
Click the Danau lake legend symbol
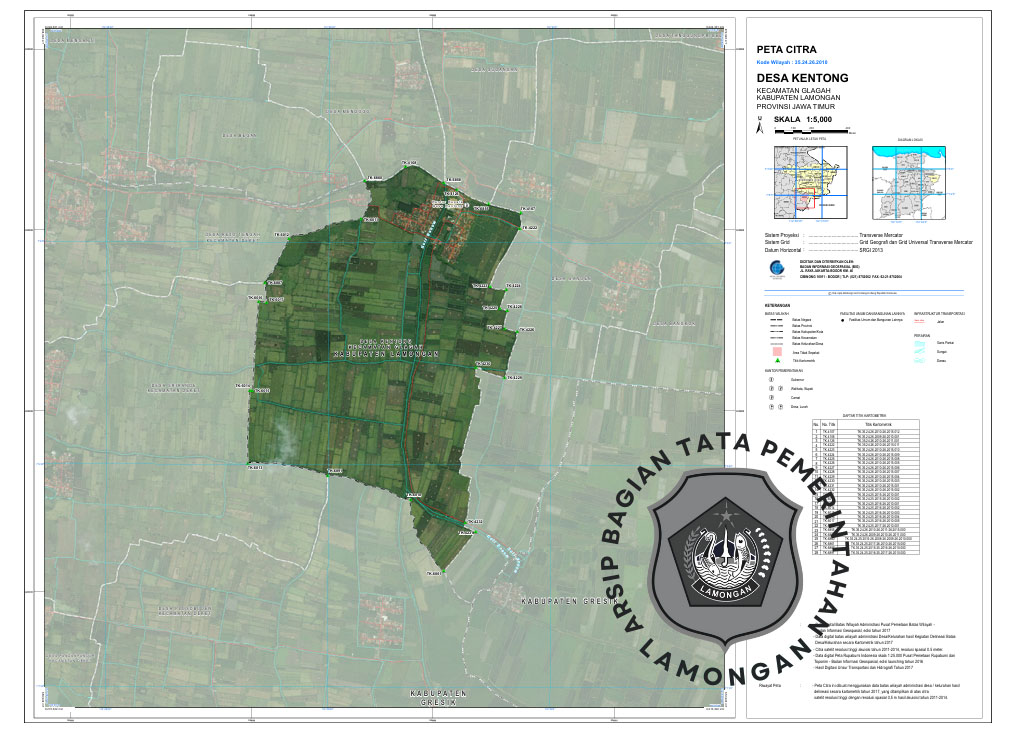pos(919,361)
